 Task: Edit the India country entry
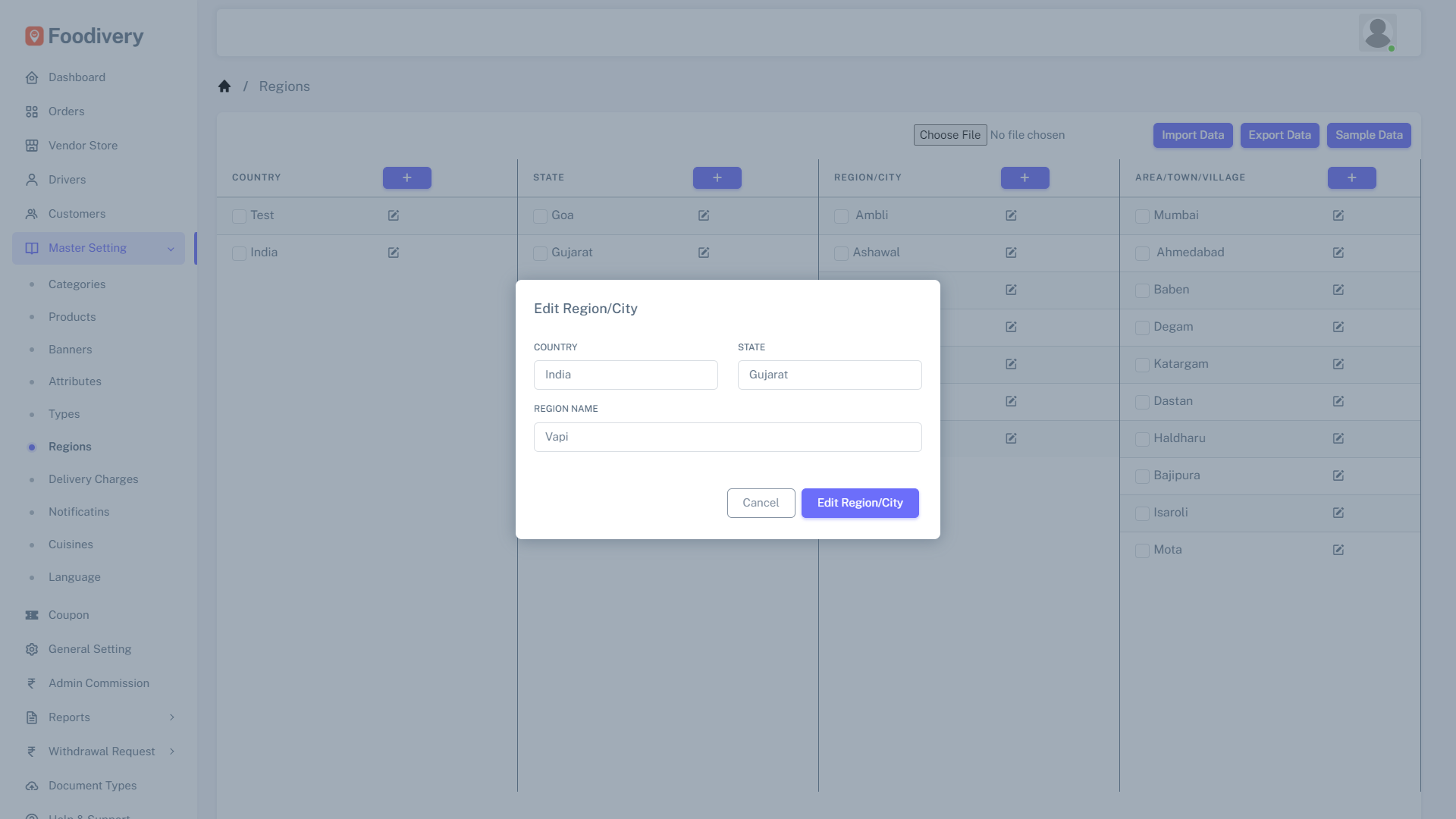[394, 253]
